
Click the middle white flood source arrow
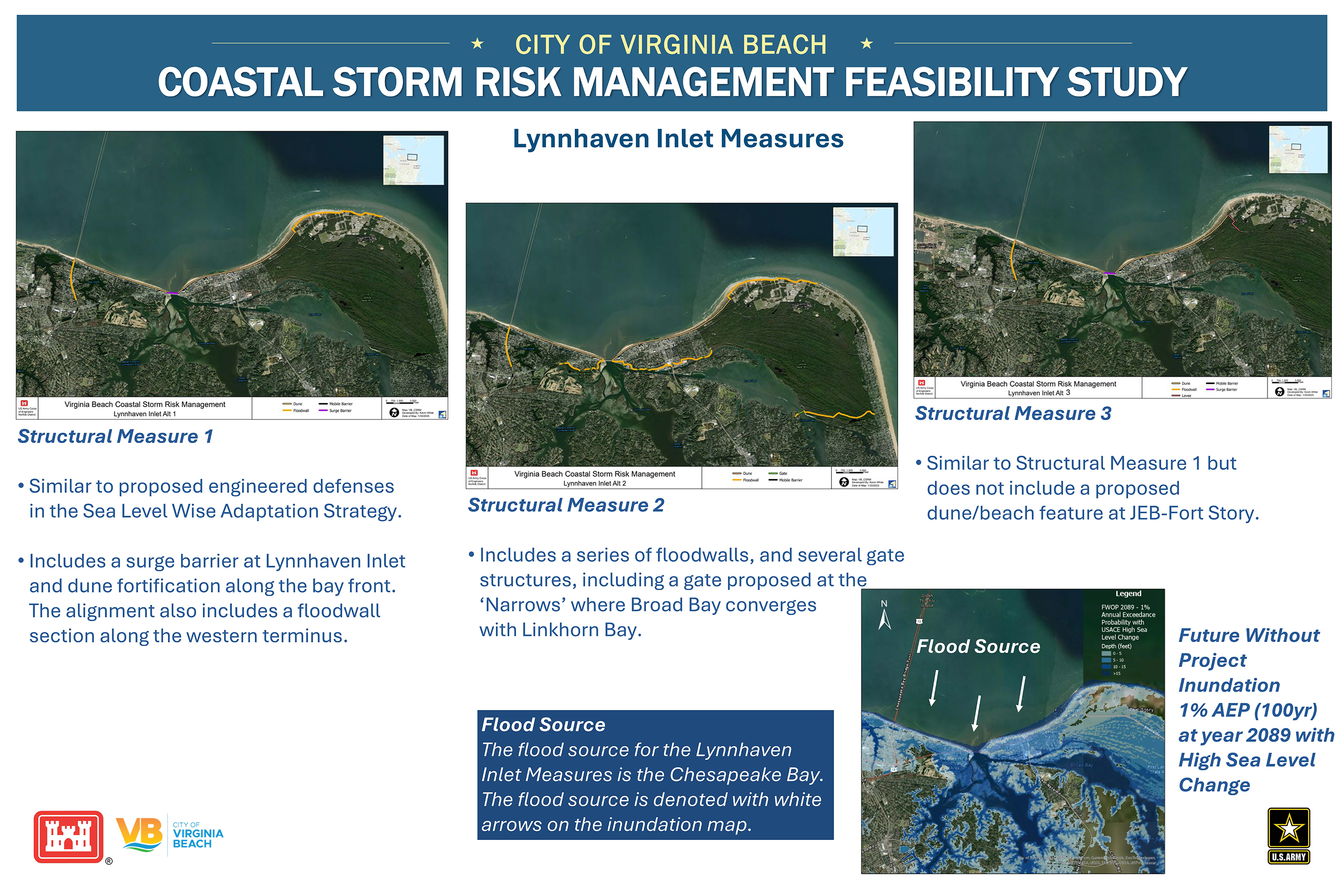pos(977,713)
